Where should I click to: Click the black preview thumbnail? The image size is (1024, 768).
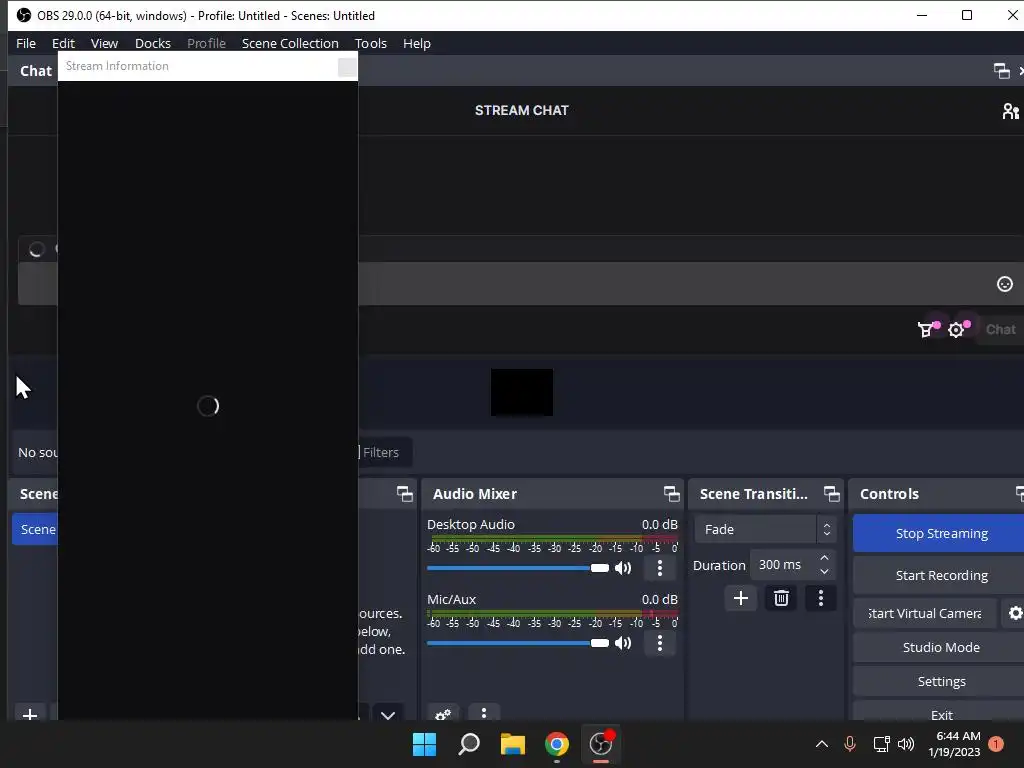click(522, 392)
